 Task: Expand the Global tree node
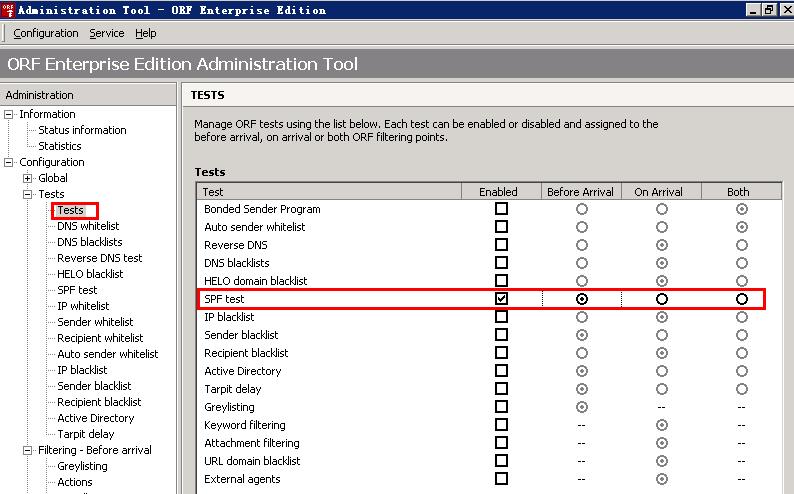coord(28,178)
